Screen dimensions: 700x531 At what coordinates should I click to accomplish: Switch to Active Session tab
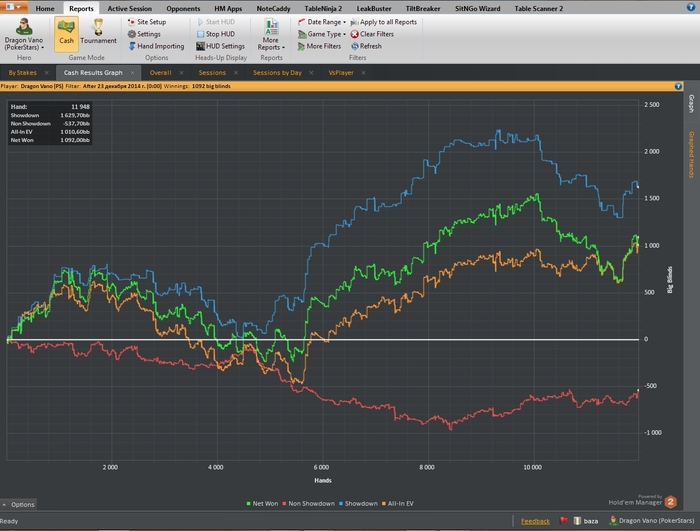point(129,8)
